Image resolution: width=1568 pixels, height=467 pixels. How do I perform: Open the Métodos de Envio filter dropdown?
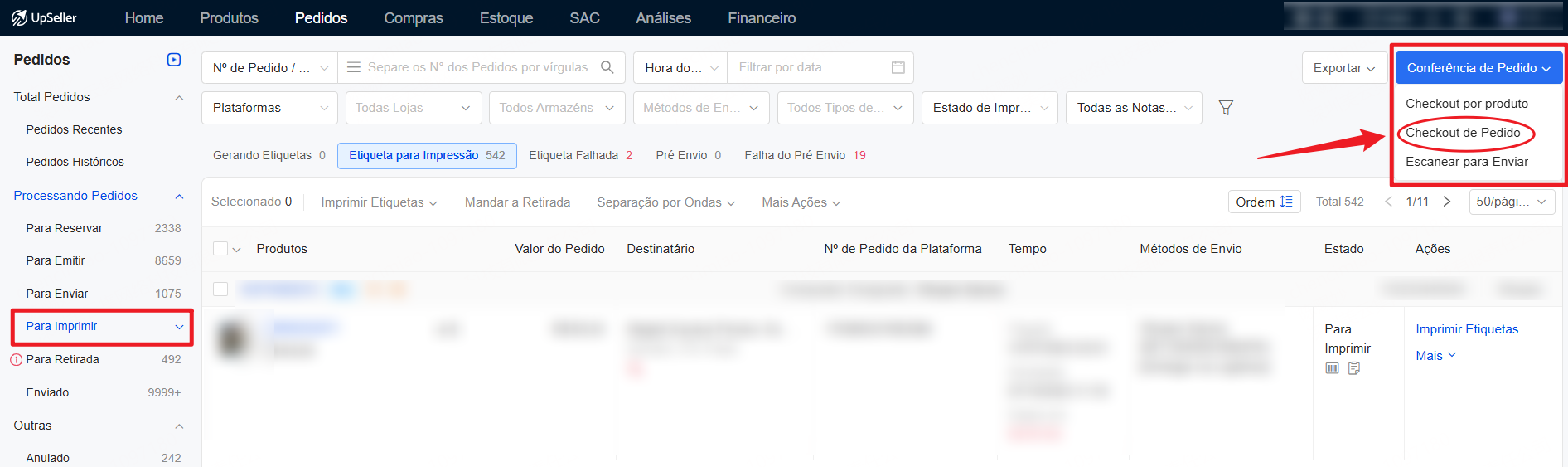pyautogui.click(x=700, y=108)
